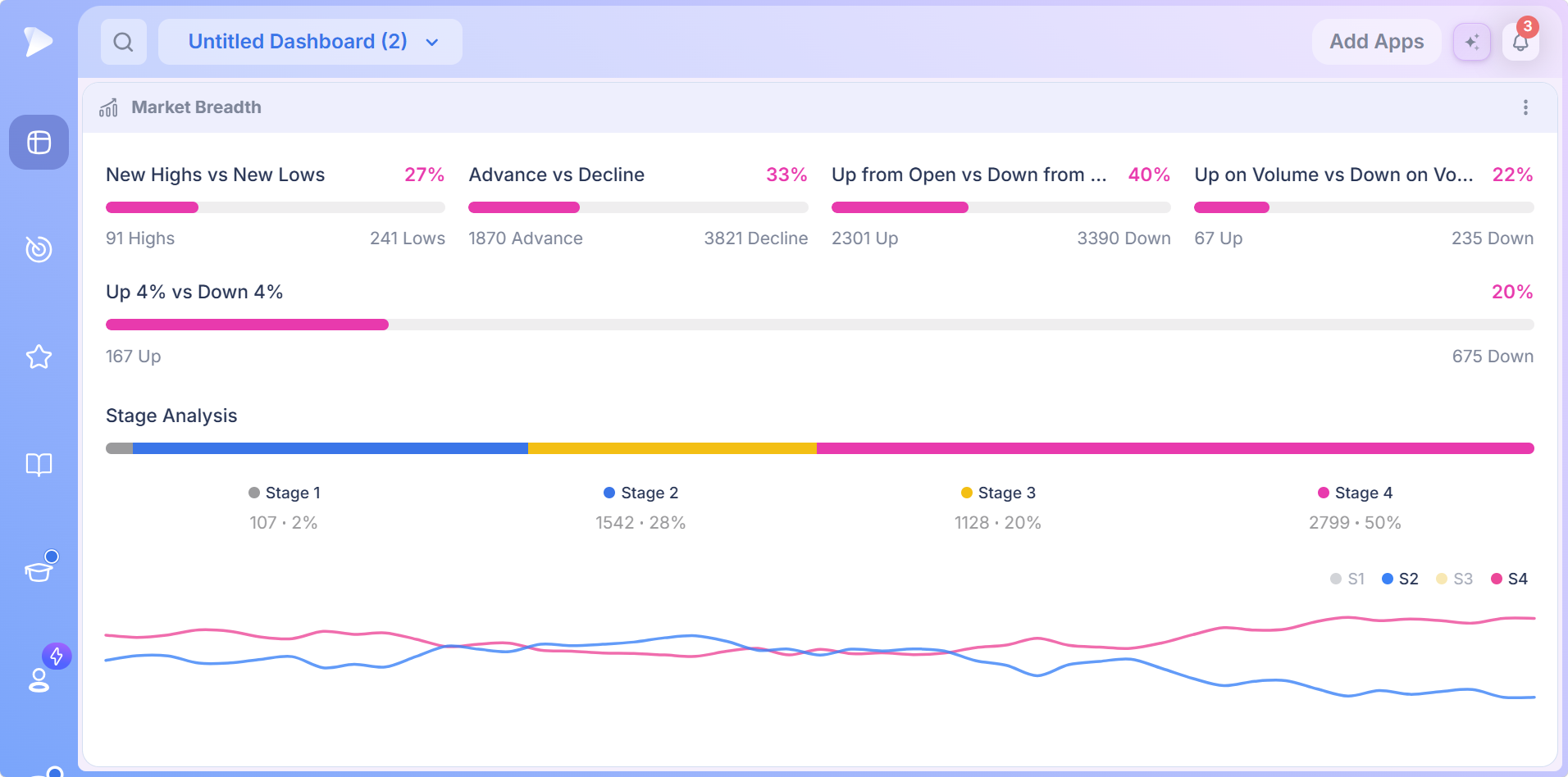Screen dimensions: 1568x777
Task: Click the yellow Stage 3 bar segment
Action: (672, 448)
